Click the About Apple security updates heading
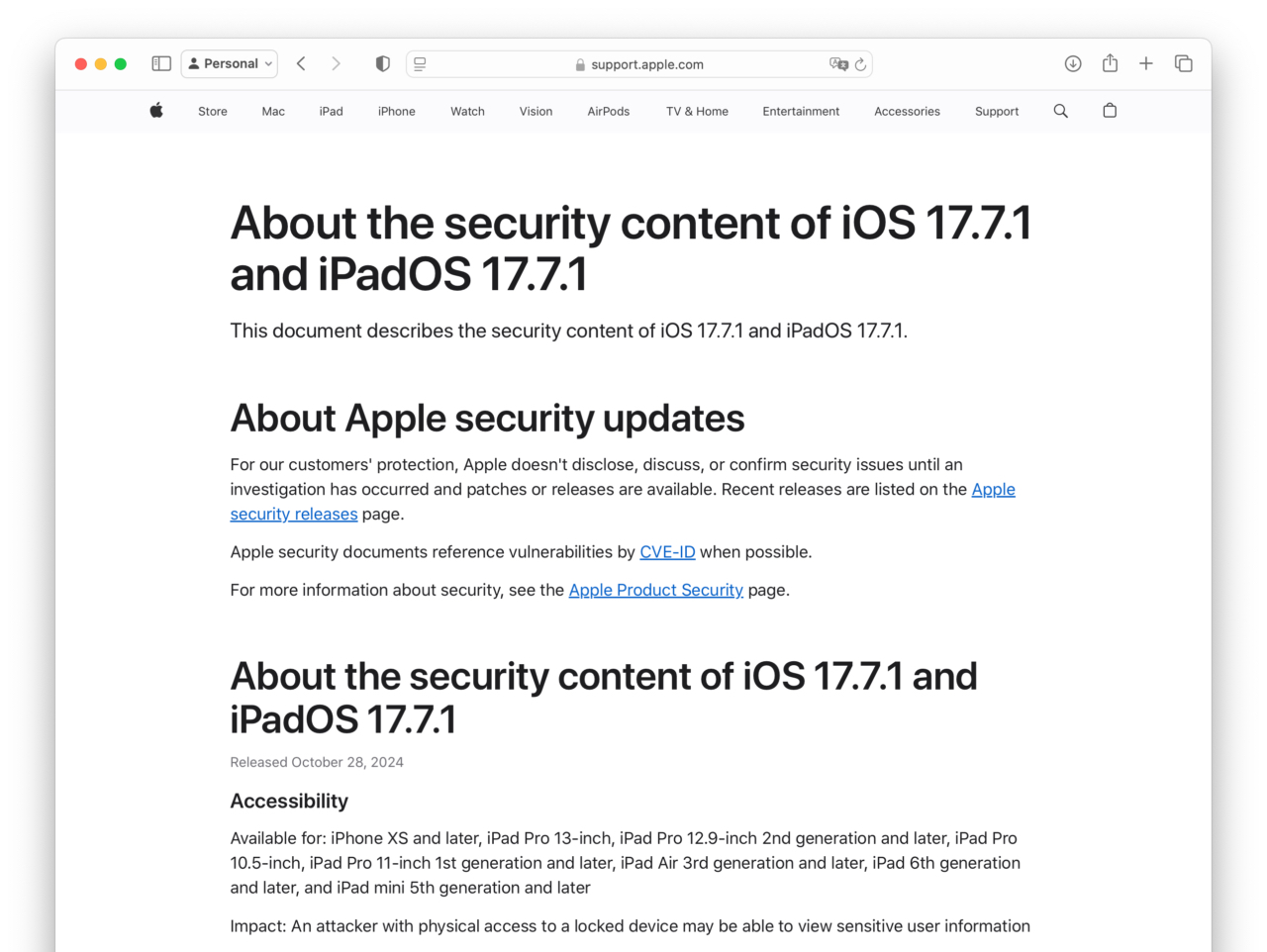Viewport: 1267px width, 952px height. pyautogui.click(x=487, y=419)
